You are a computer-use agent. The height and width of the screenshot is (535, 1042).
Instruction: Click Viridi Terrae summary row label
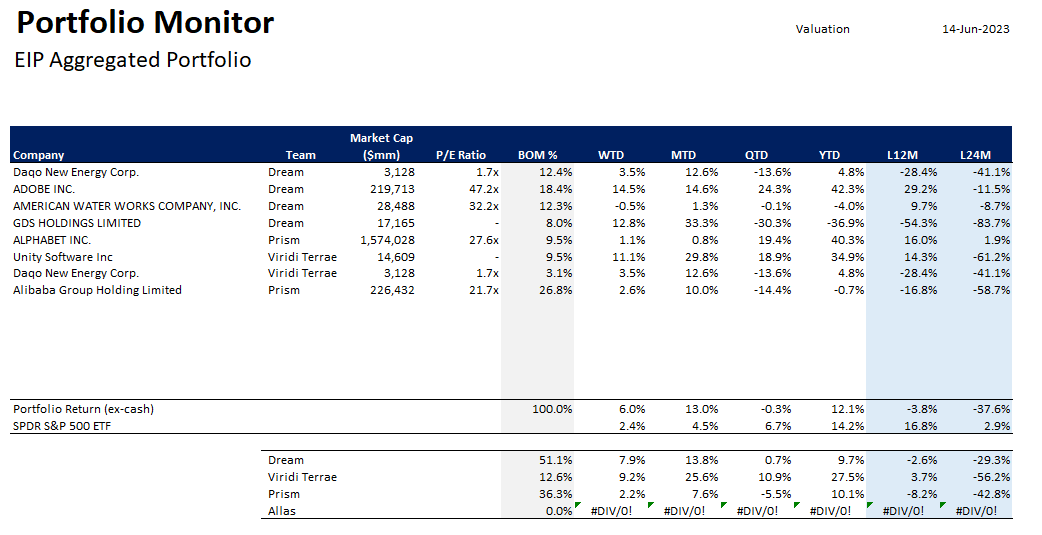point(302,477)
